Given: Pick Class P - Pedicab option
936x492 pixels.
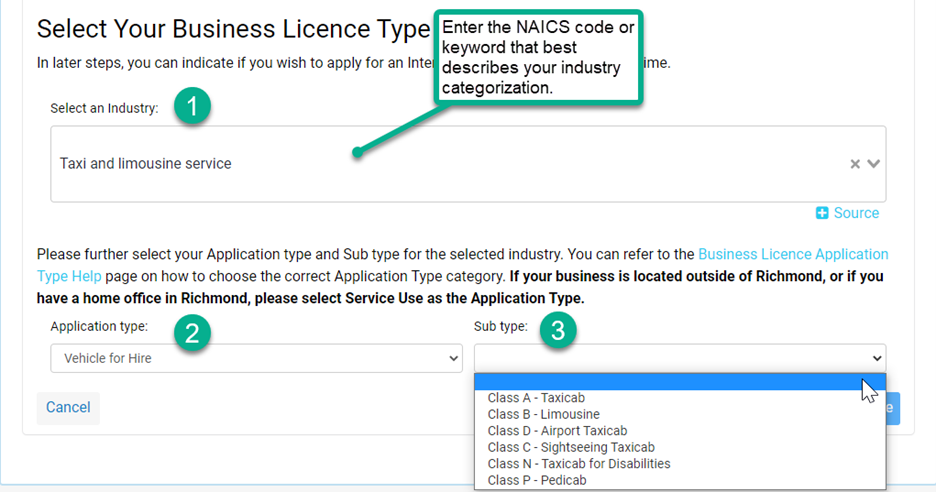Looking at the screenshot, I should click(536, 480).
